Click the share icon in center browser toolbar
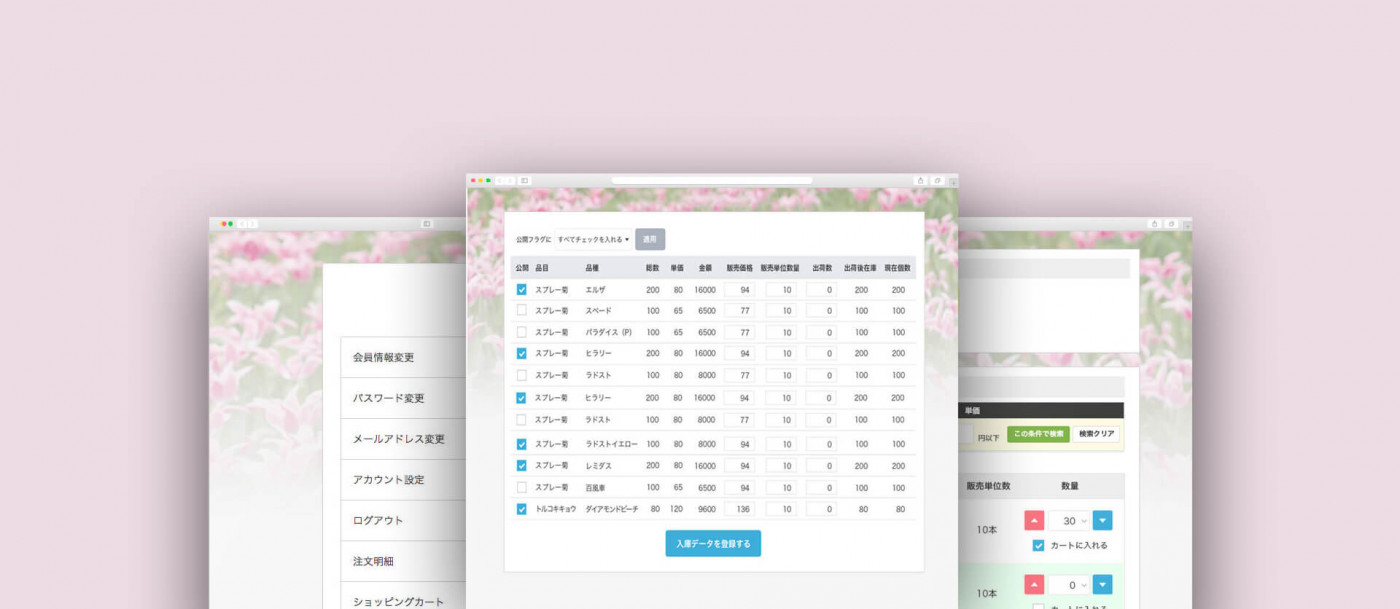 (920, 180)
